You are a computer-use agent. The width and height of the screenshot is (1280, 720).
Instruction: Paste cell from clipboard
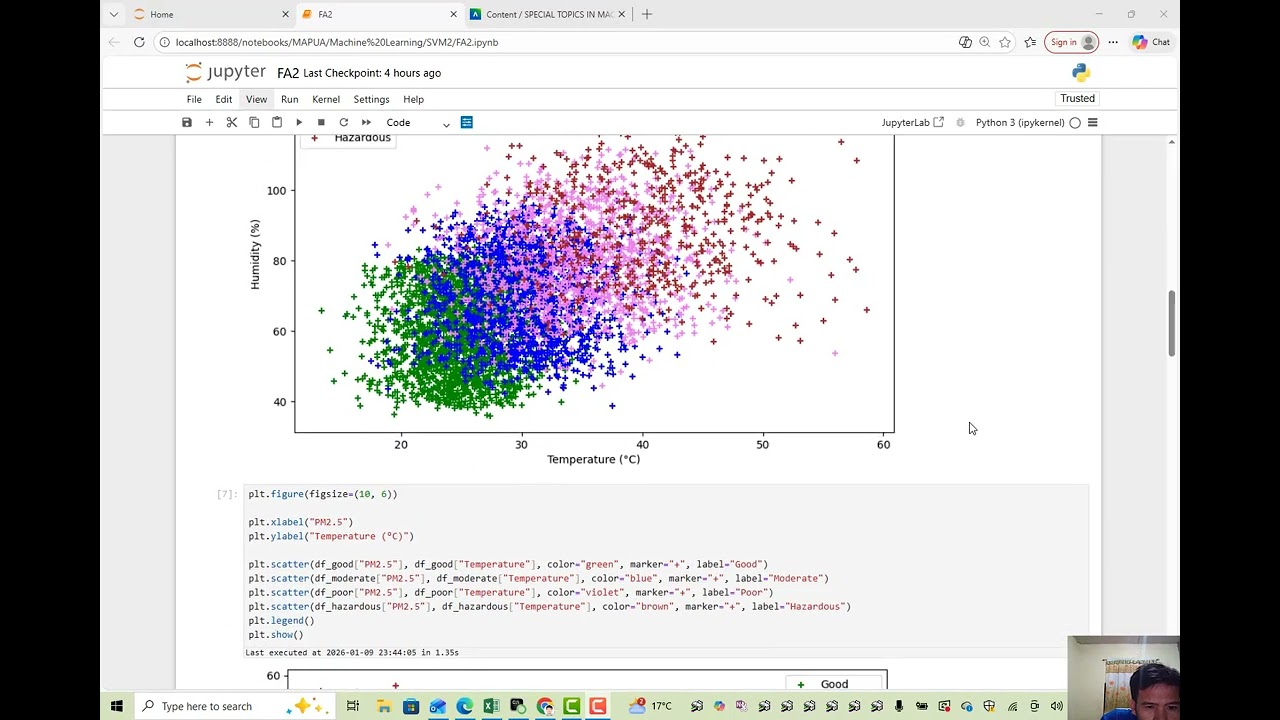(x=277, y=122)
